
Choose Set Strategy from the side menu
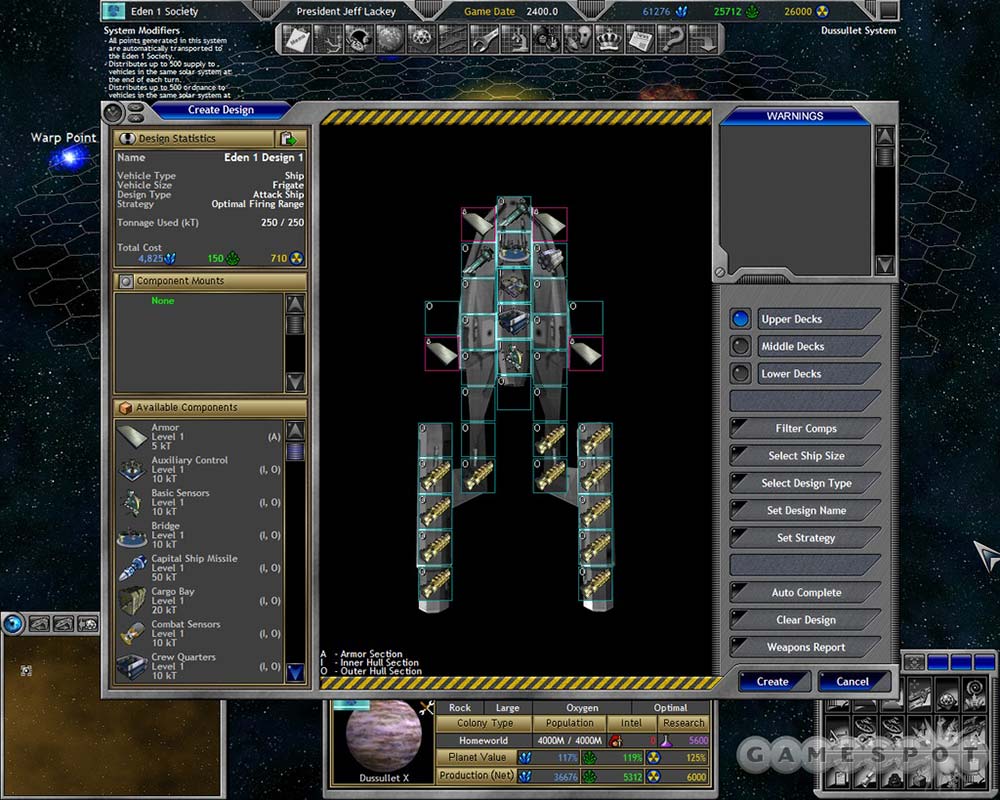[805, 538]
